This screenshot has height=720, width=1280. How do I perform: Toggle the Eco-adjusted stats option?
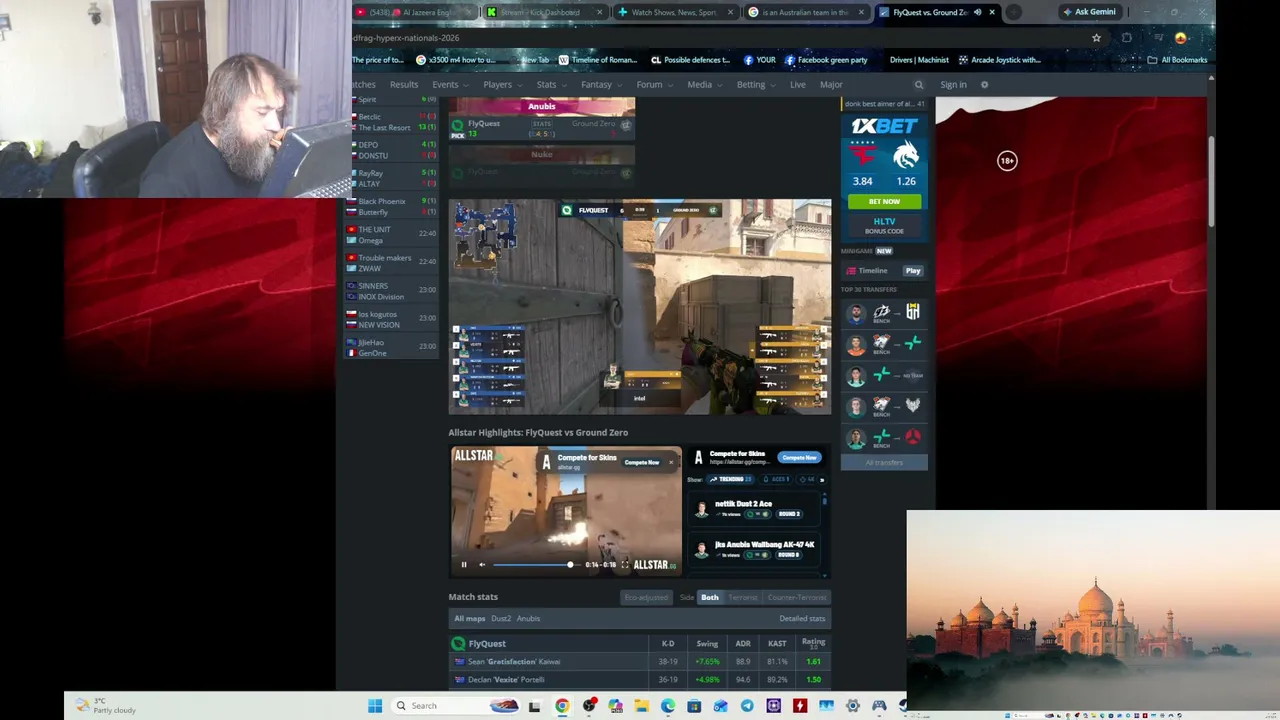click(x=646, y=597)
